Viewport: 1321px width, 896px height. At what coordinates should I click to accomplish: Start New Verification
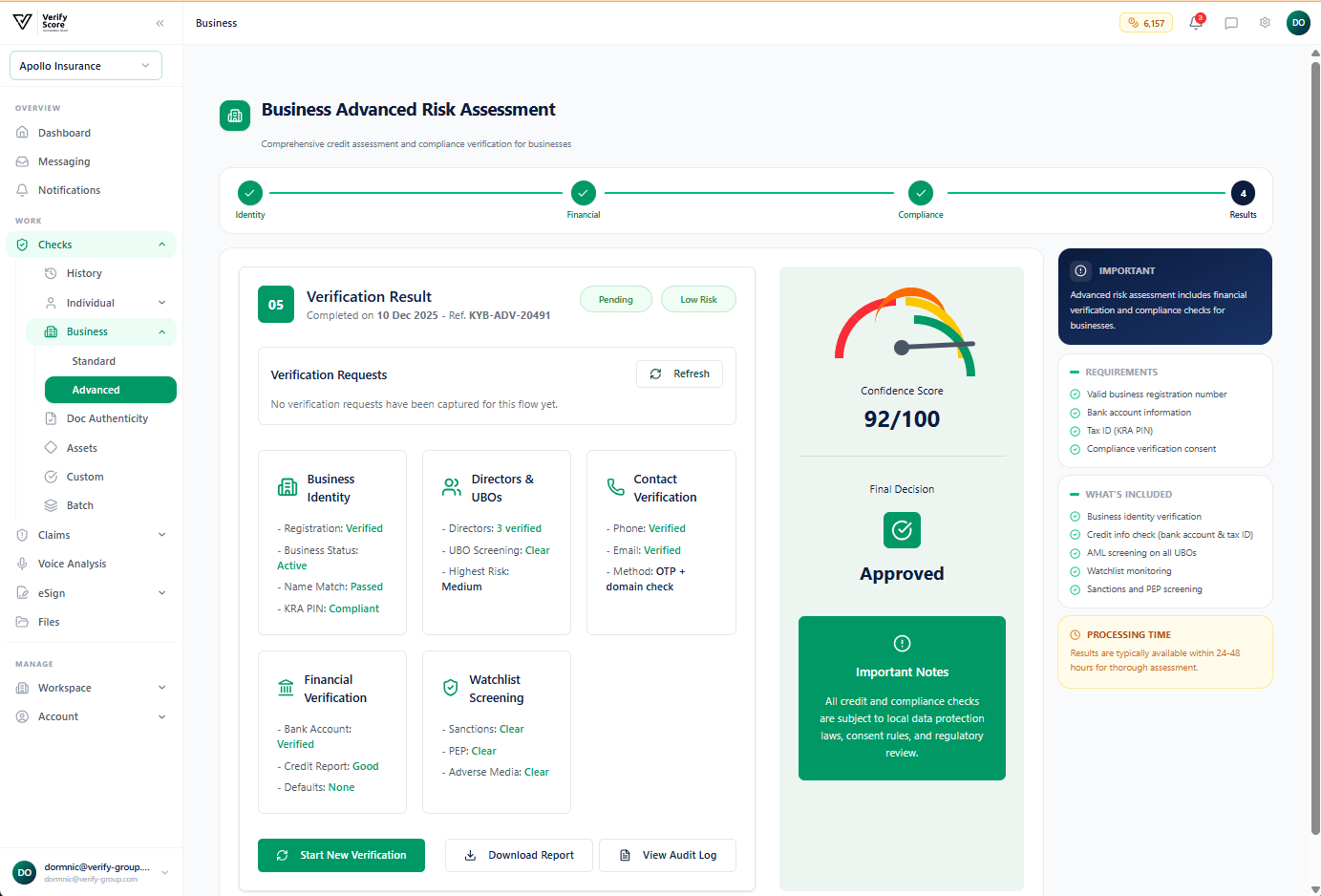click(341, 855)
